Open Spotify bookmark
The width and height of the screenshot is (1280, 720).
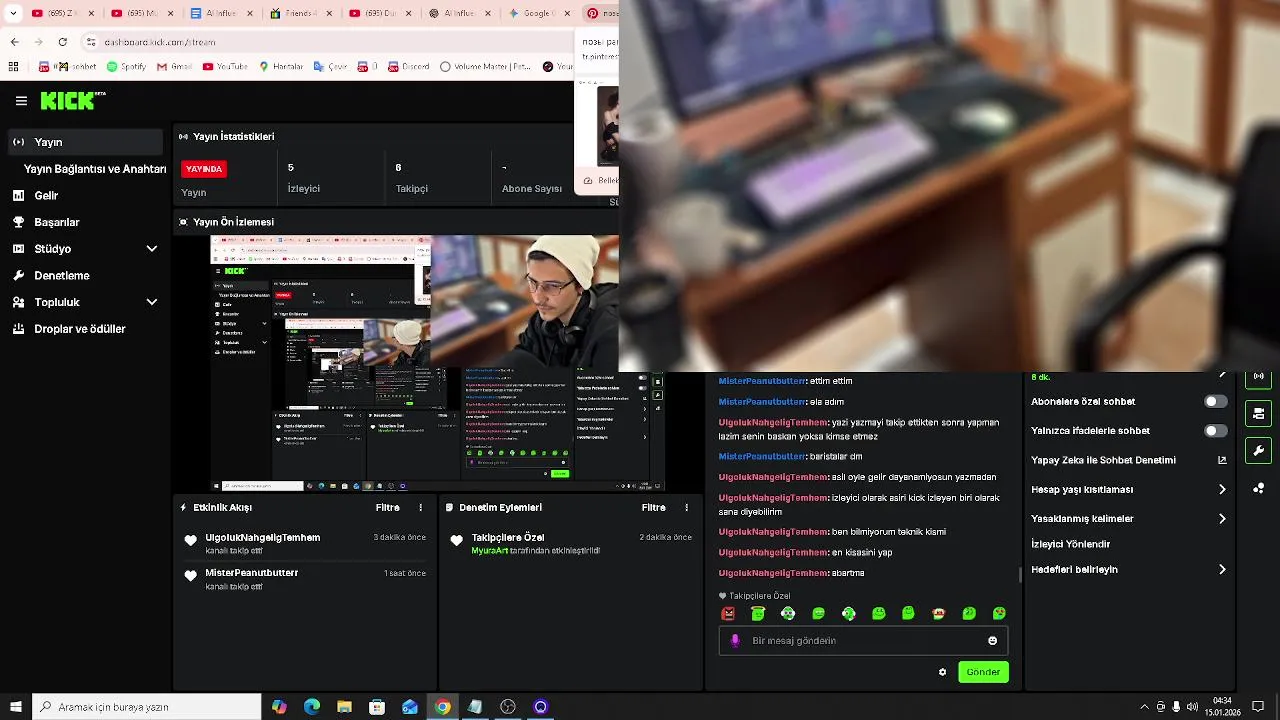126,67
